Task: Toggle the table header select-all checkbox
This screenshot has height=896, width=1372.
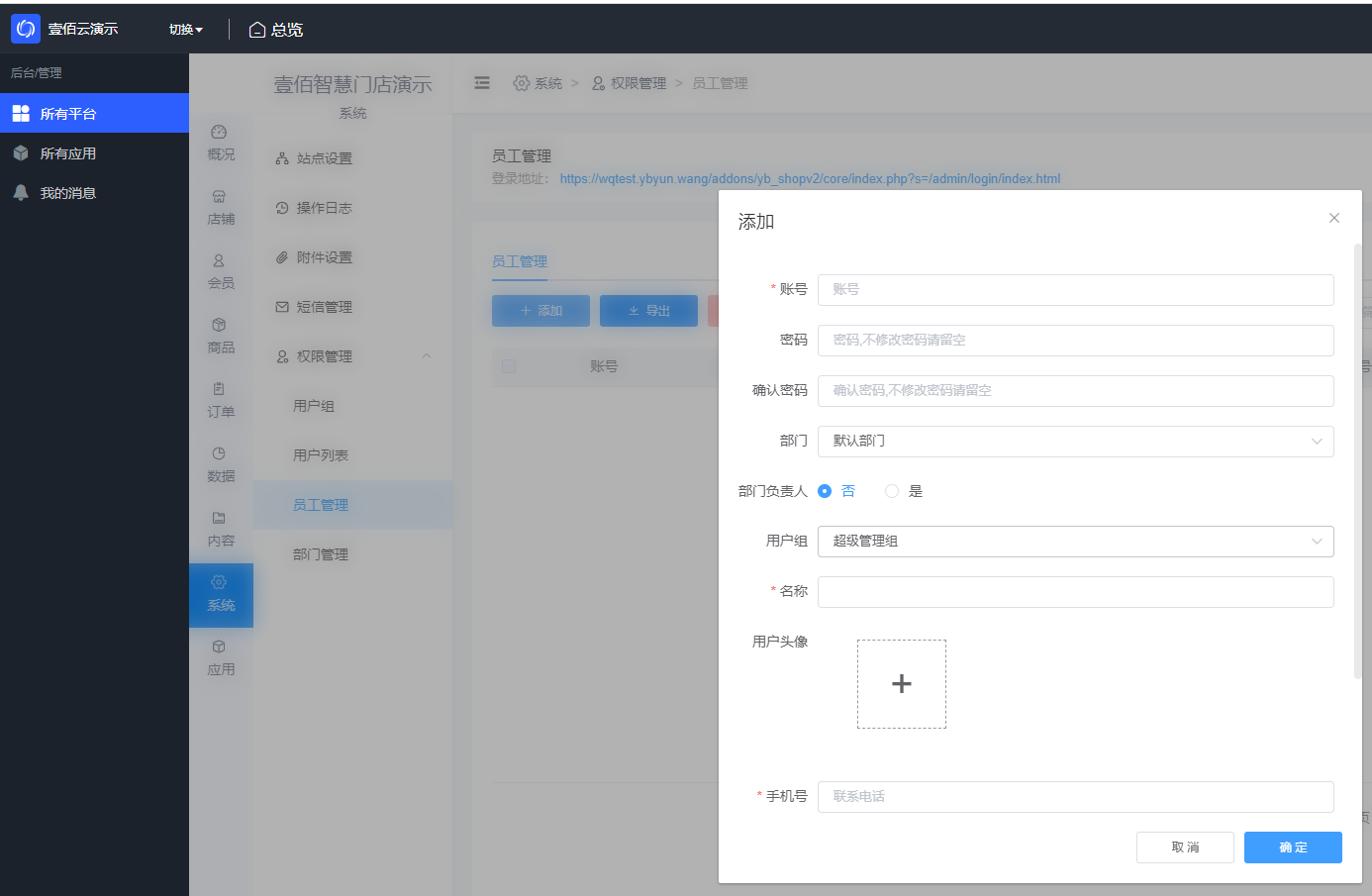Action: pyautogui.click(x=509, y=366)
